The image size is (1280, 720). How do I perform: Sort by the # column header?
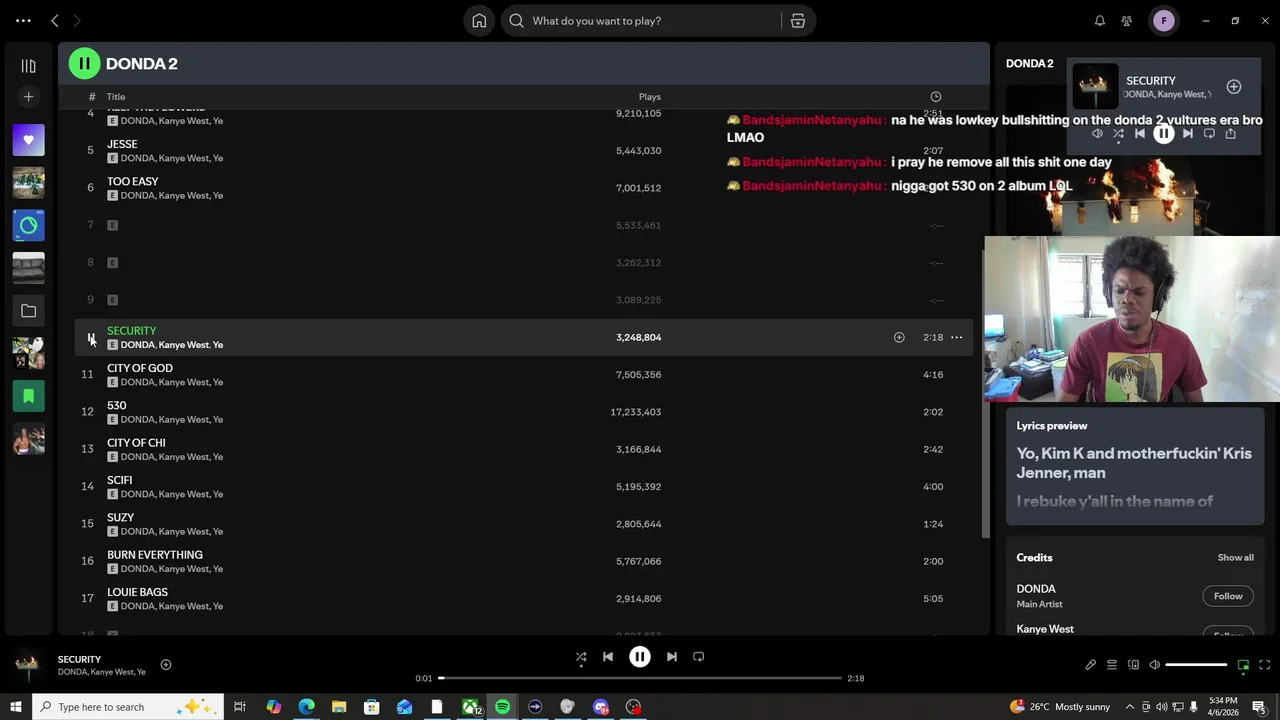tap(91, 97)
